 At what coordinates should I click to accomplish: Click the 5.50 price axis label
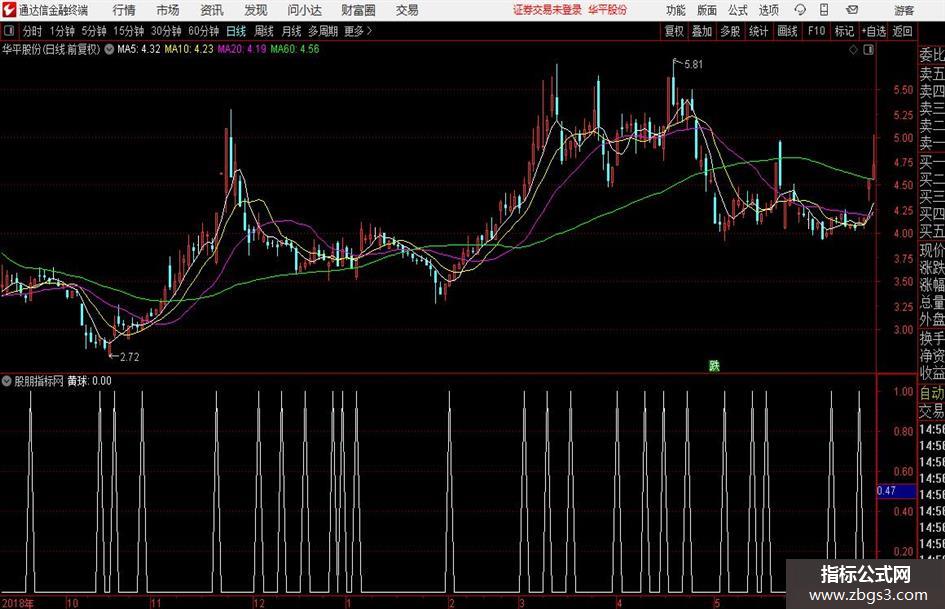pos(903,90)
